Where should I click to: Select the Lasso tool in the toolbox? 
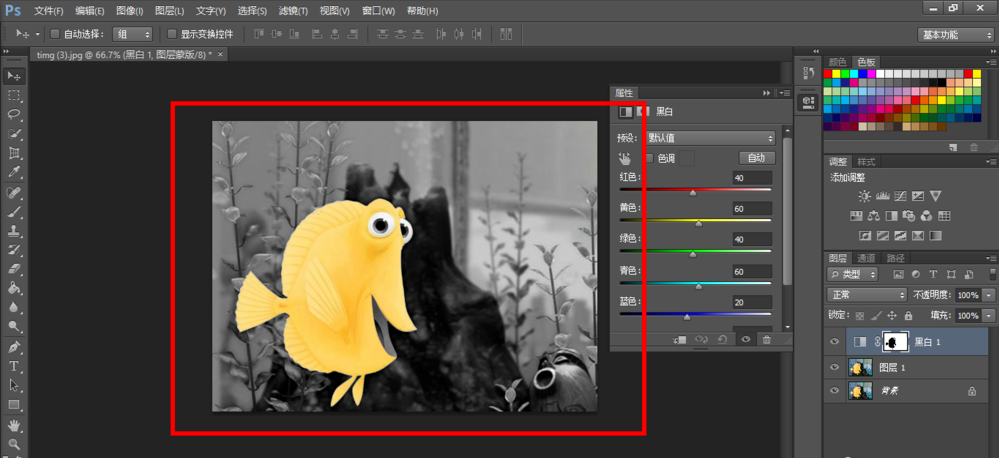click(x=14, y=115)
